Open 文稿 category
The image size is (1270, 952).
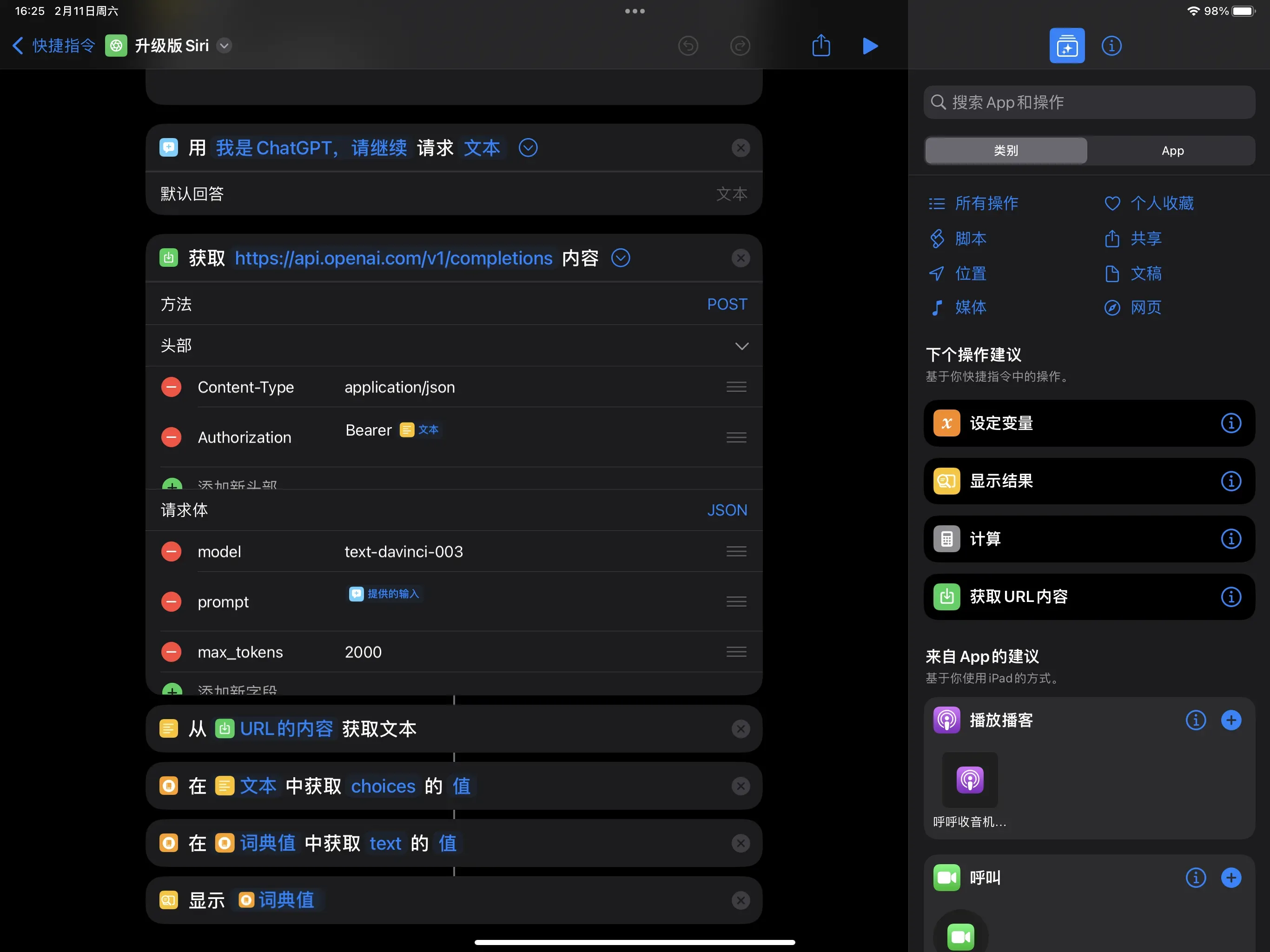(1133, 273)
